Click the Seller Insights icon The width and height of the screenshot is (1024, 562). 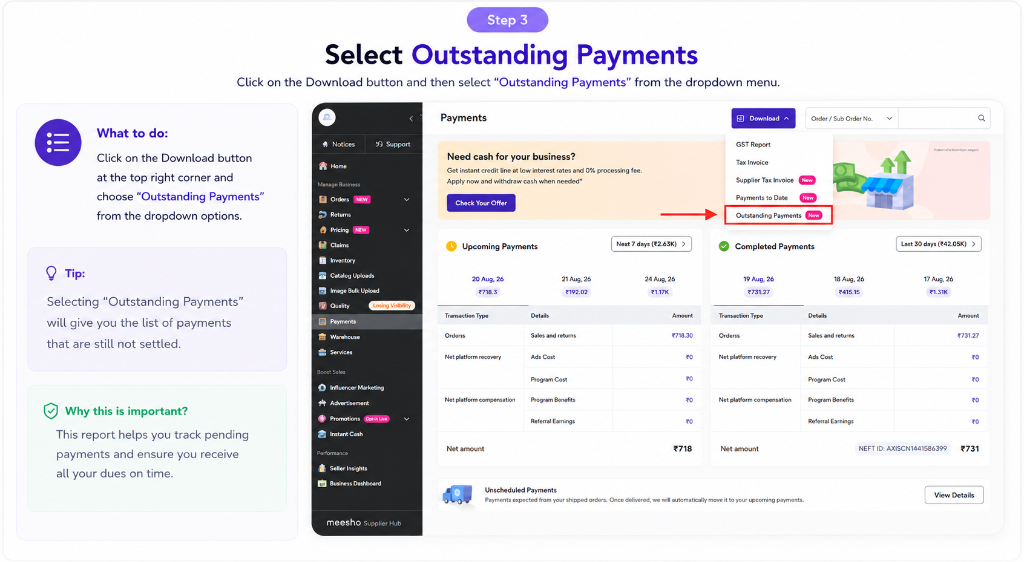(322, 468)
